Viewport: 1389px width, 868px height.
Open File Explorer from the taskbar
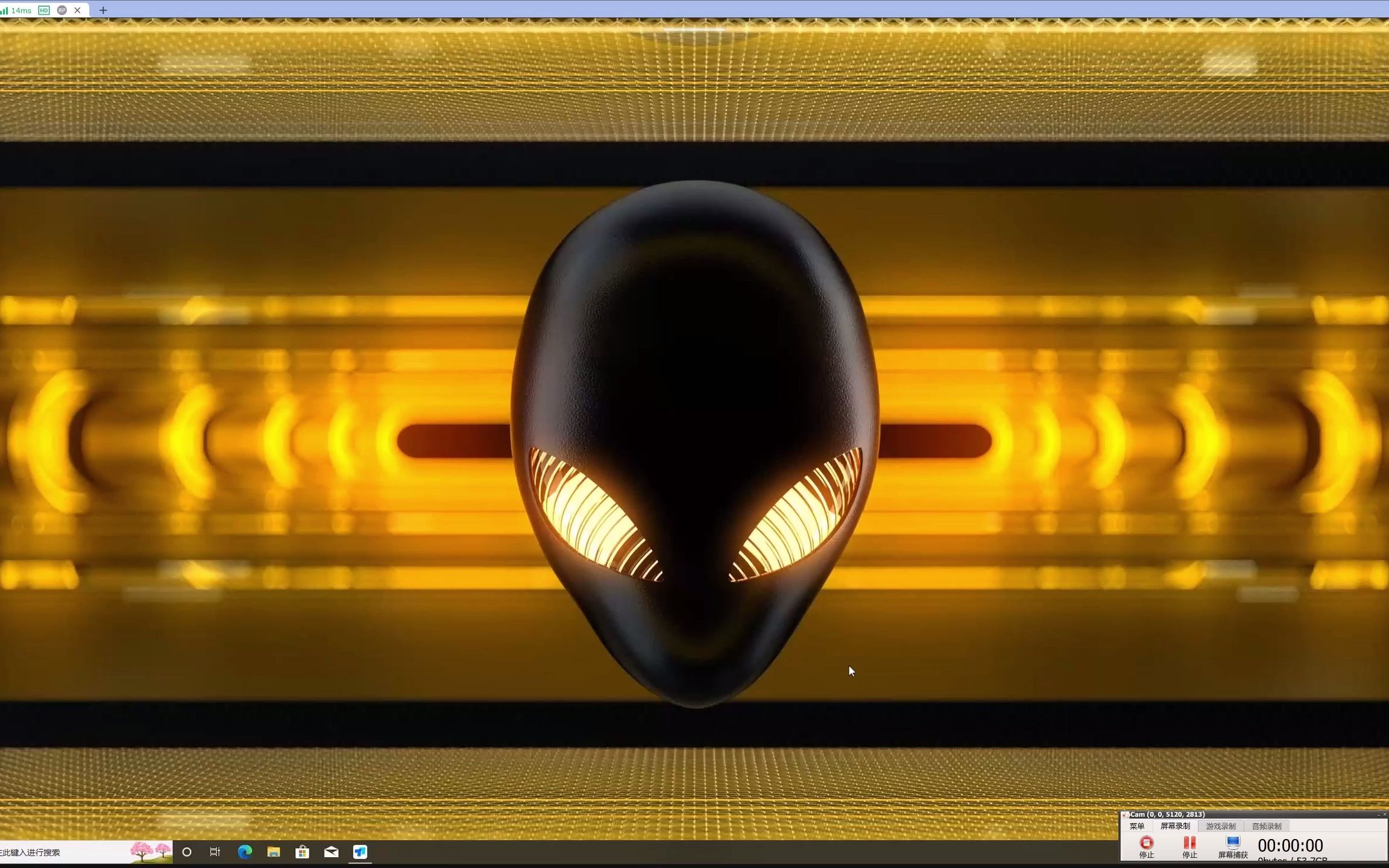click(x=274, y=852)
